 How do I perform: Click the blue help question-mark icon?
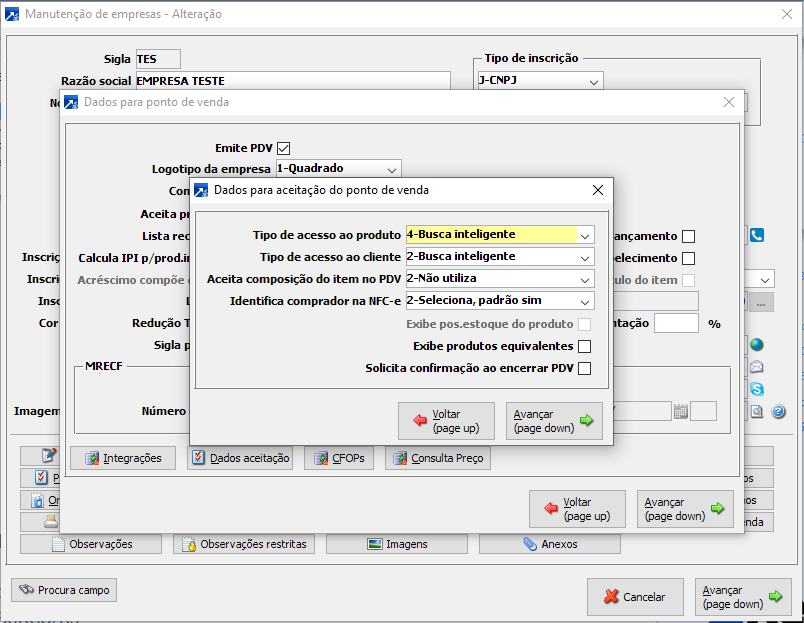tap(778, 411)
